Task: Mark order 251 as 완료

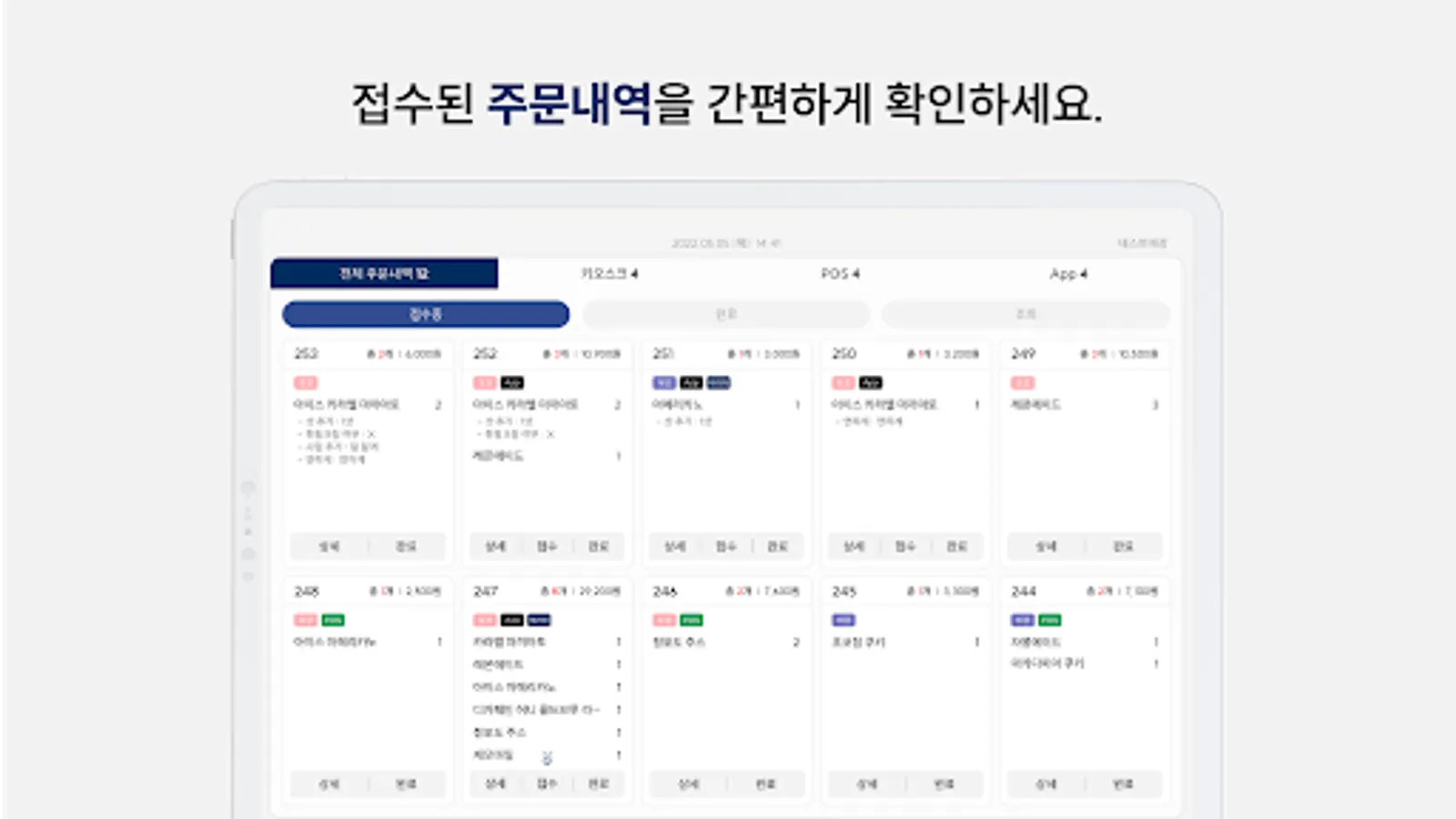Action: pyautogui.click(x=777, y=546)
